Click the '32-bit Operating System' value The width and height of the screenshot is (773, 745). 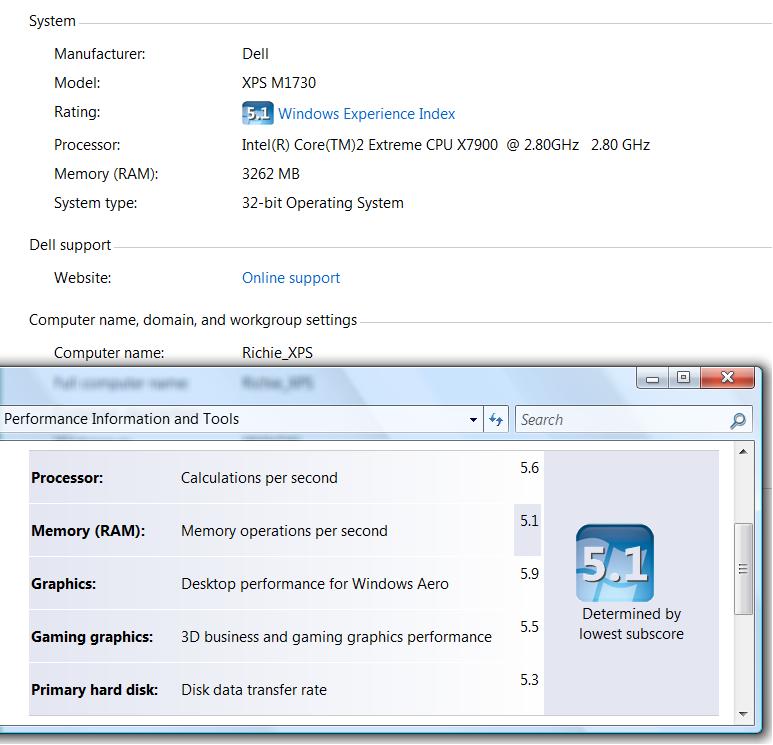(x=322, y=203)
